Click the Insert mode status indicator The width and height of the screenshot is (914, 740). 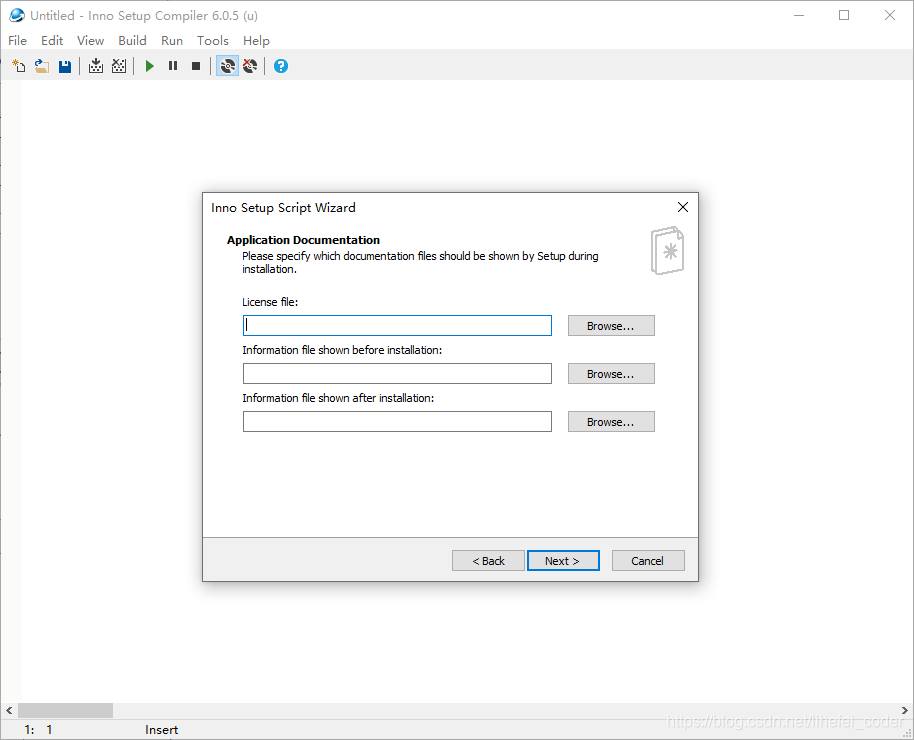click(161, 730)
